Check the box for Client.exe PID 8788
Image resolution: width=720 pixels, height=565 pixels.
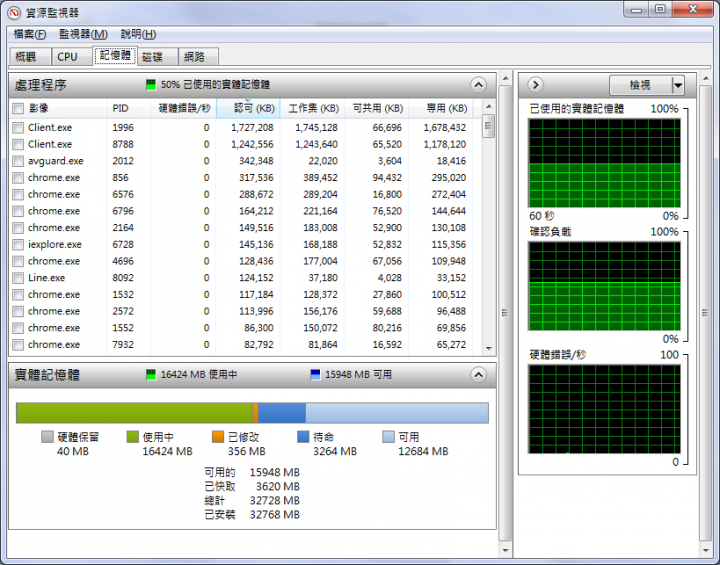(18, 145)
